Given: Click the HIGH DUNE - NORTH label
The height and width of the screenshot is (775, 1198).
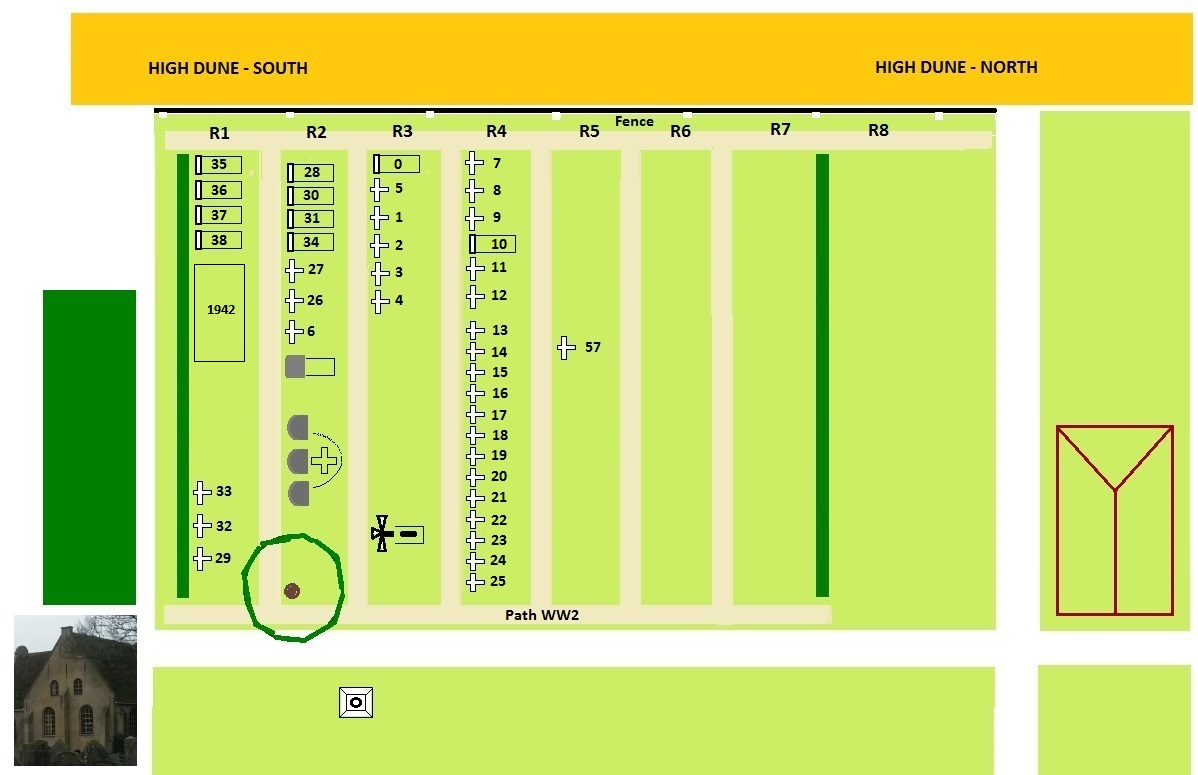Looking at the screenshot, I should point(955,68).
